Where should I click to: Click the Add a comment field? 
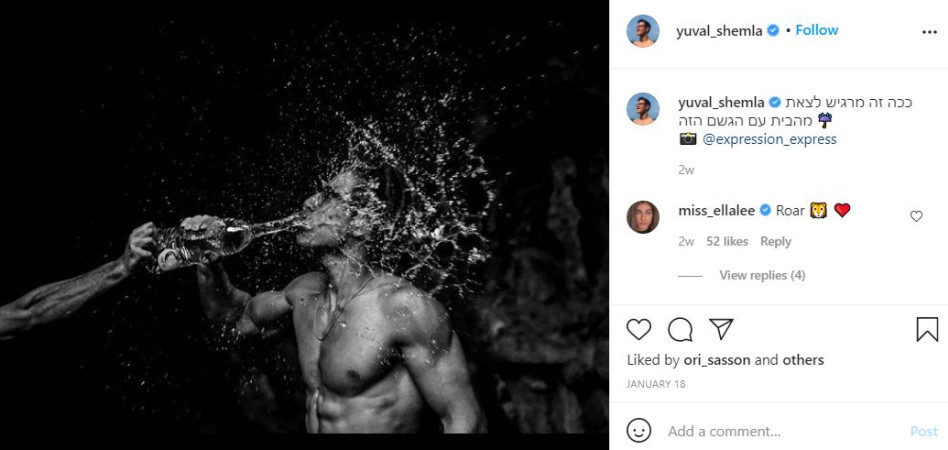[x=780, y=431]
